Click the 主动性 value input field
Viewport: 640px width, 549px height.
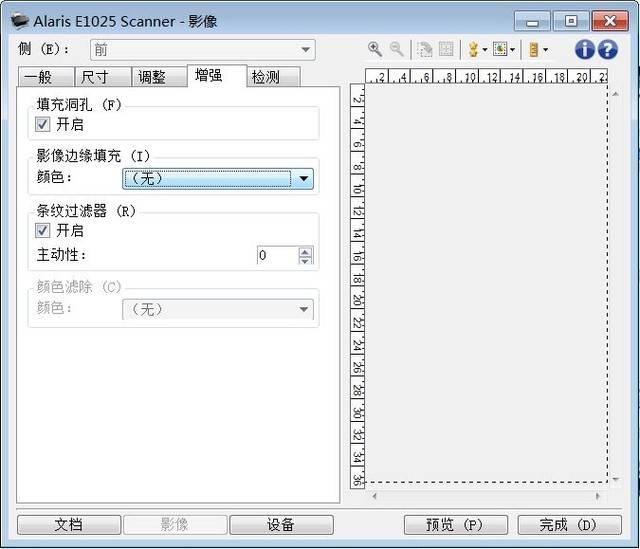(278, 255)
